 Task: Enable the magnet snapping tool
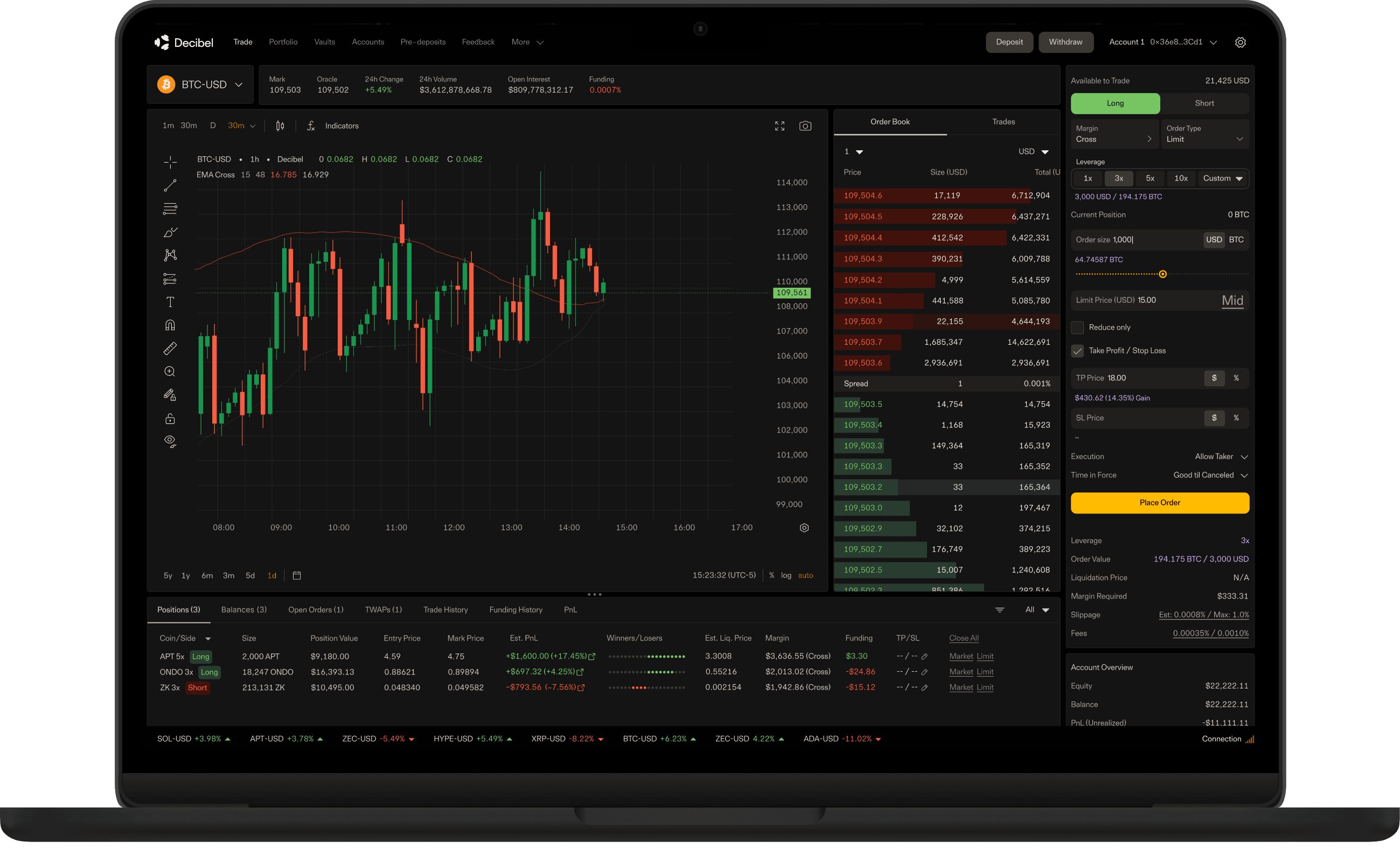point(170,324)
